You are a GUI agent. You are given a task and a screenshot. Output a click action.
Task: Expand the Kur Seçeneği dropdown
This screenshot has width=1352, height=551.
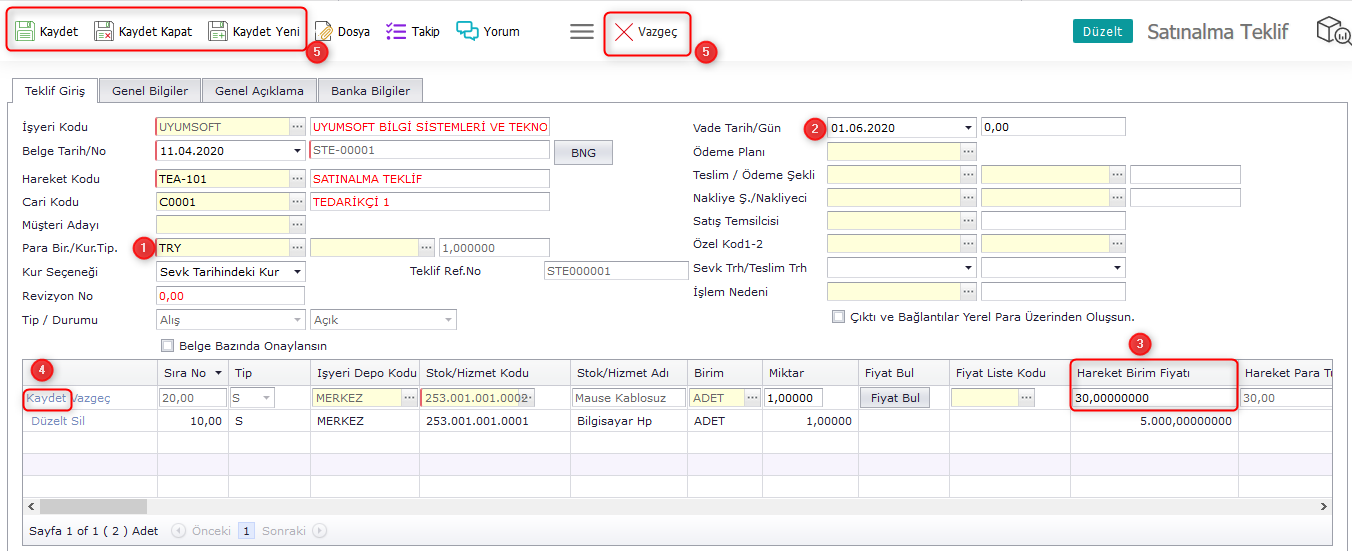coord(297,272)
